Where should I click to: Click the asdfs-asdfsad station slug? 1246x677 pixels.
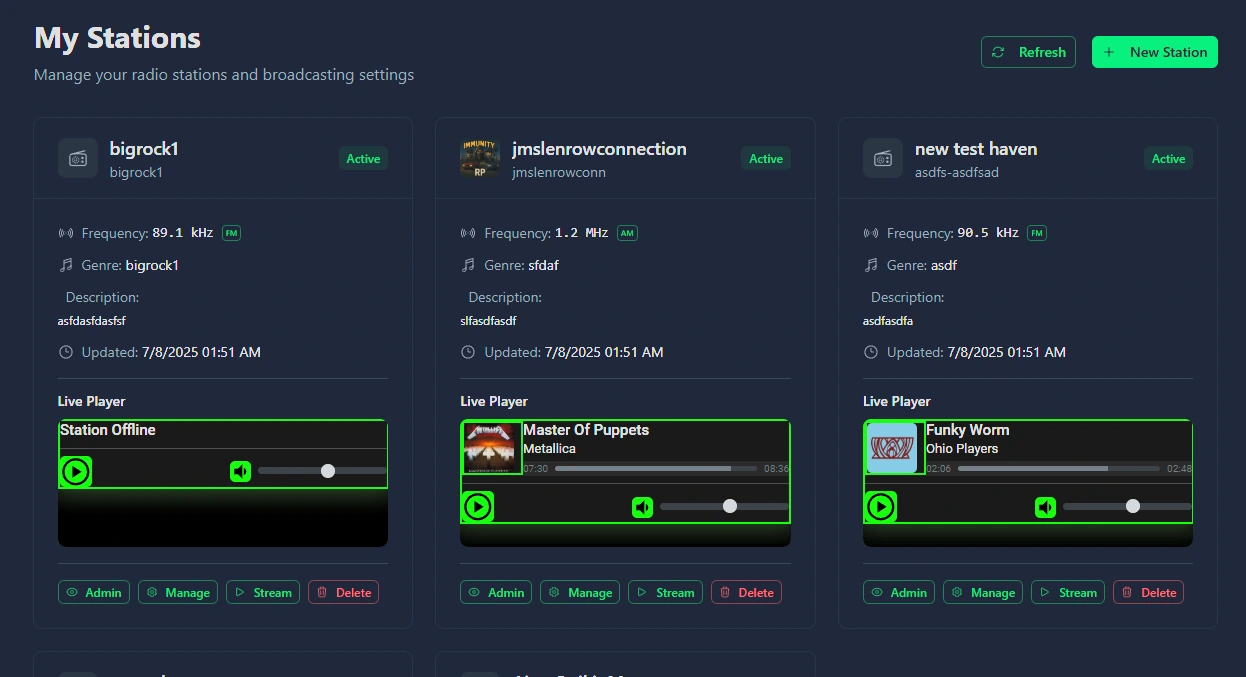957,172
